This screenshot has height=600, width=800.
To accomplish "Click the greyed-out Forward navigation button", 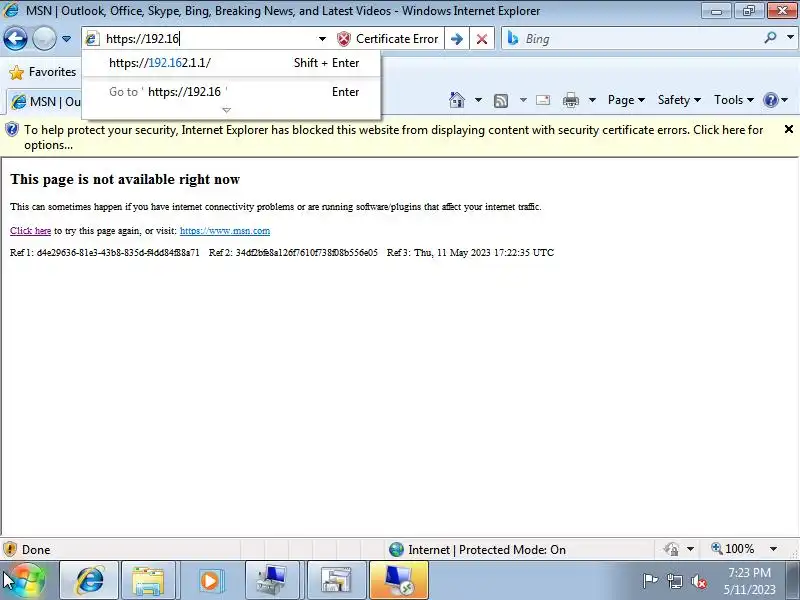I will tap(44, 38).
